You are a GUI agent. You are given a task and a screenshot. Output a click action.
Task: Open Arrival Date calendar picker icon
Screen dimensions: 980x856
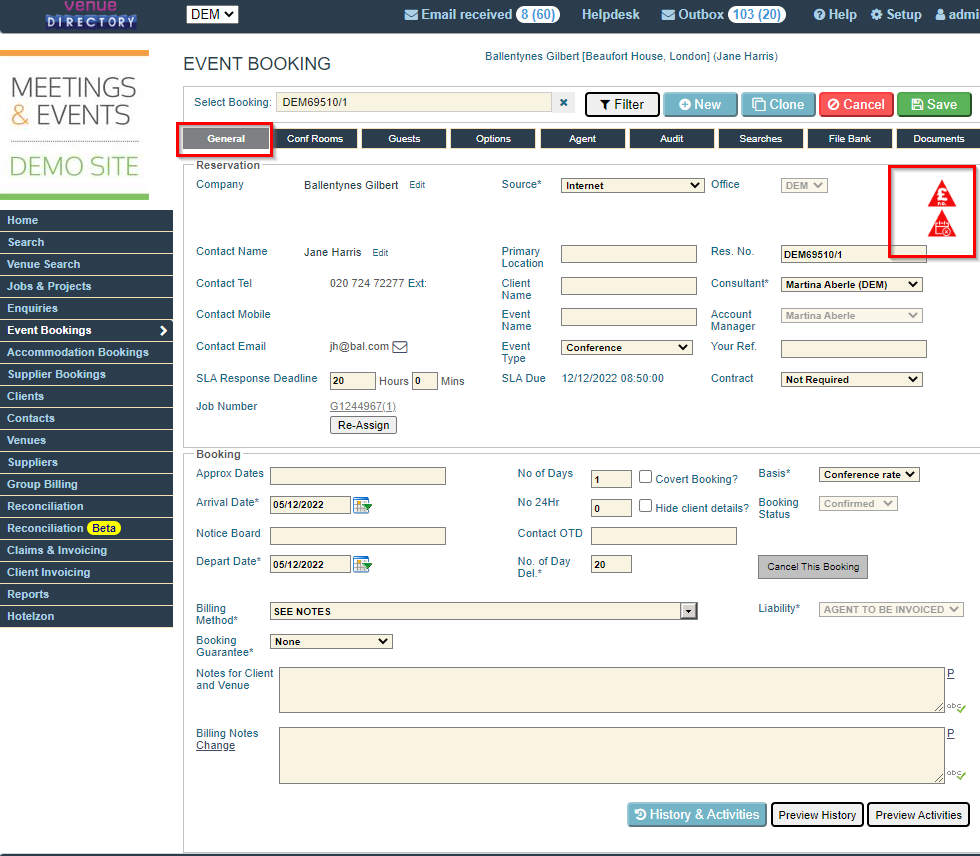(x=362, y=505)
